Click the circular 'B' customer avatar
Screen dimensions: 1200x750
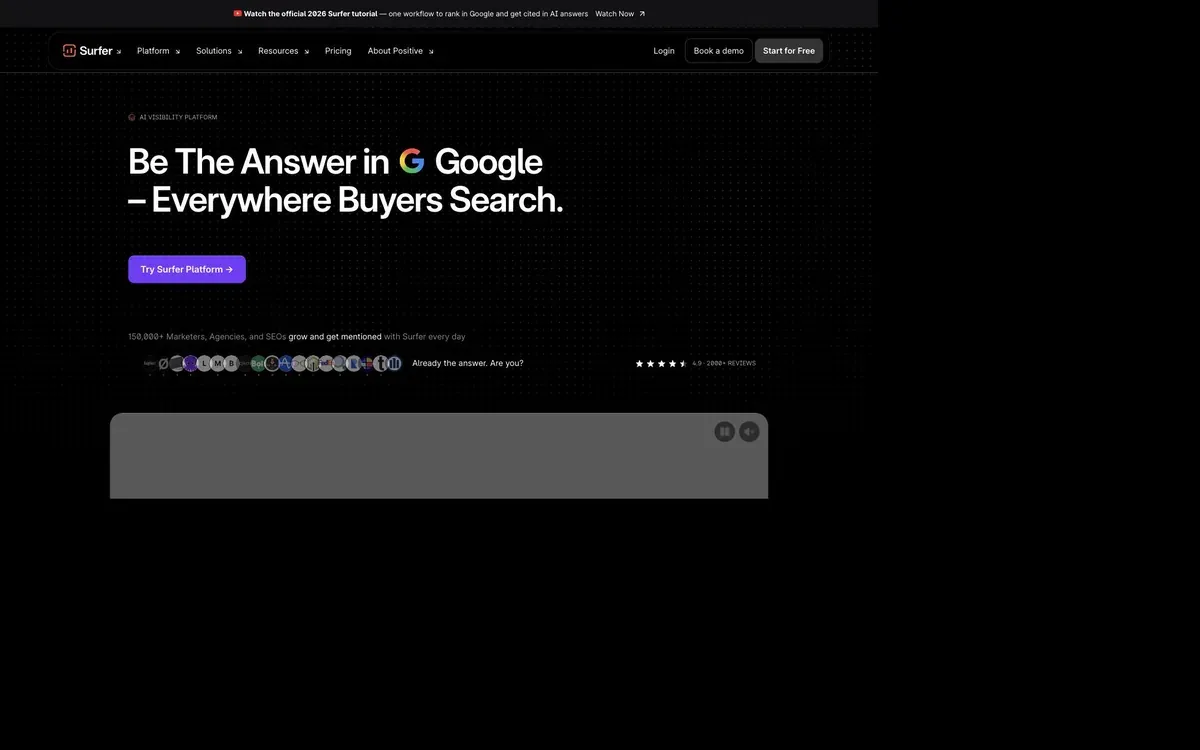point(232,363)
